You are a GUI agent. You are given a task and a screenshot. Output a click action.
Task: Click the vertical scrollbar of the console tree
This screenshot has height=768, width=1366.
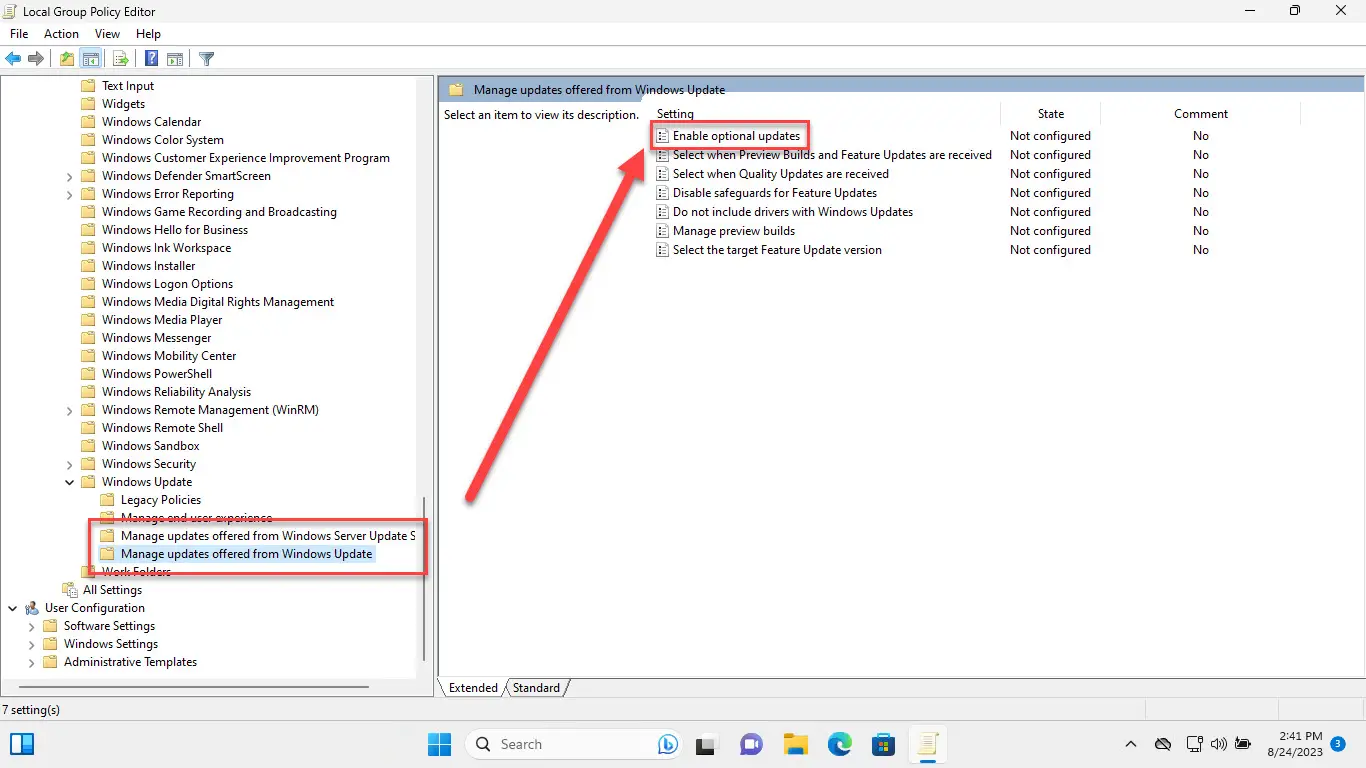click(x=426, y=580)
